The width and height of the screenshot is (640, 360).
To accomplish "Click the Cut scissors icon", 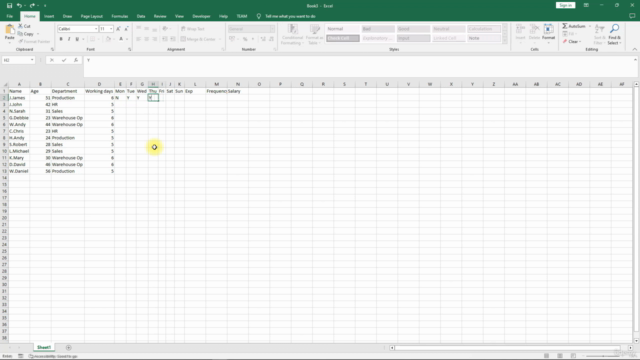I will pos(20,26).
